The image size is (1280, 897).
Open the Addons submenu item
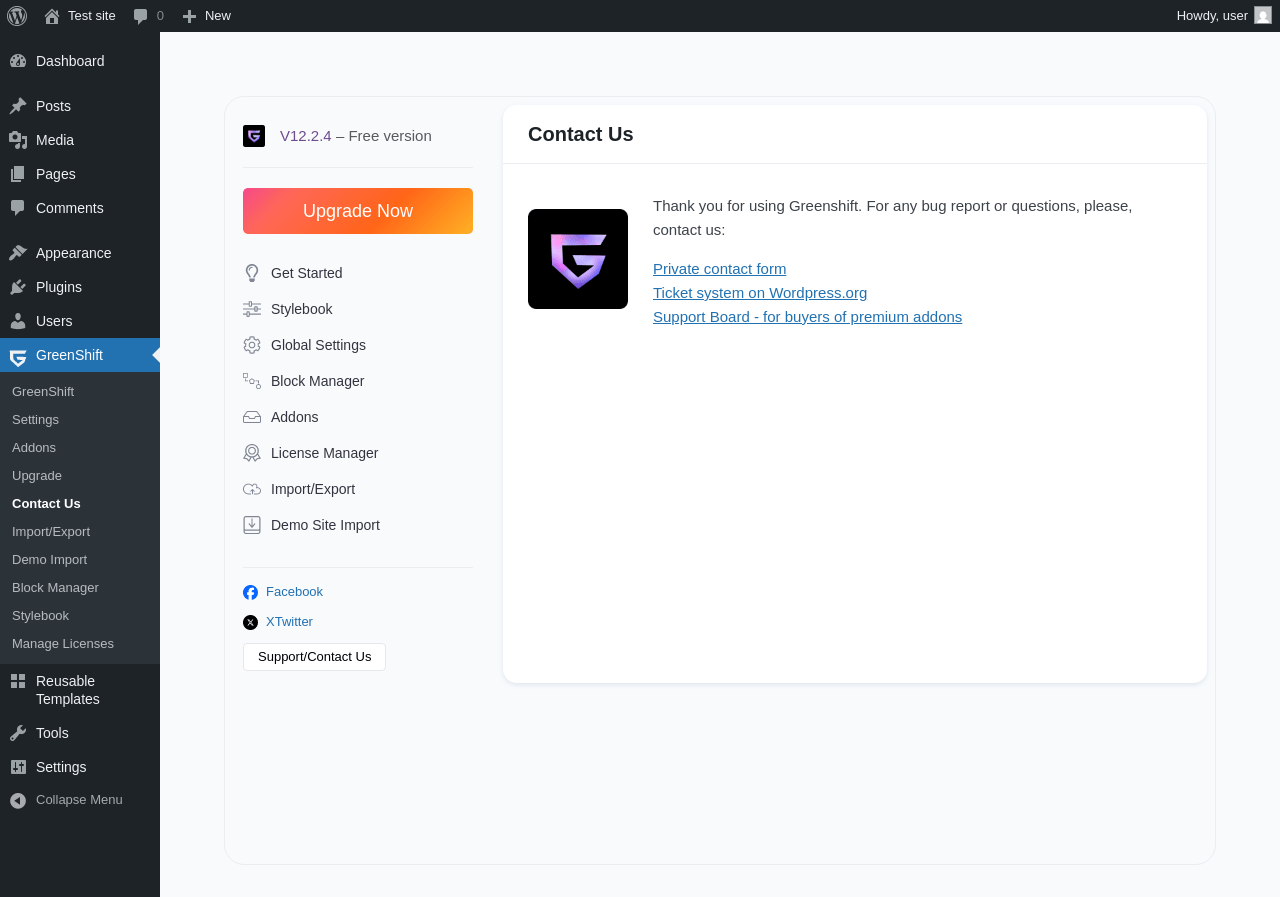tap(34, 447)
